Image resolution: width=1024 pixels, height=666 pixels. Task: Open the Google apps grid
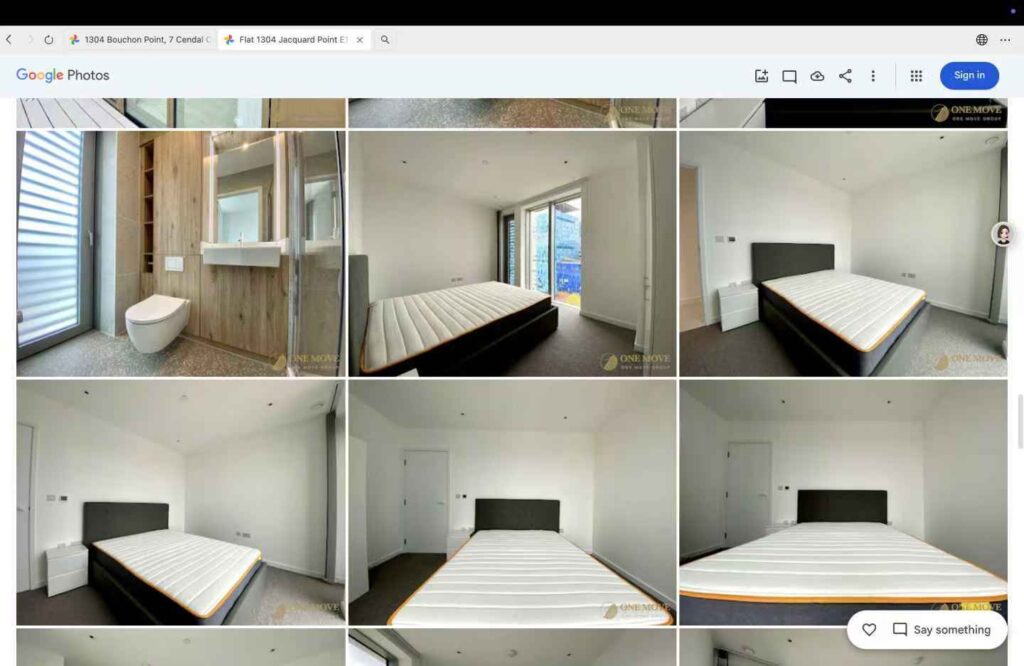click(916, 76)
